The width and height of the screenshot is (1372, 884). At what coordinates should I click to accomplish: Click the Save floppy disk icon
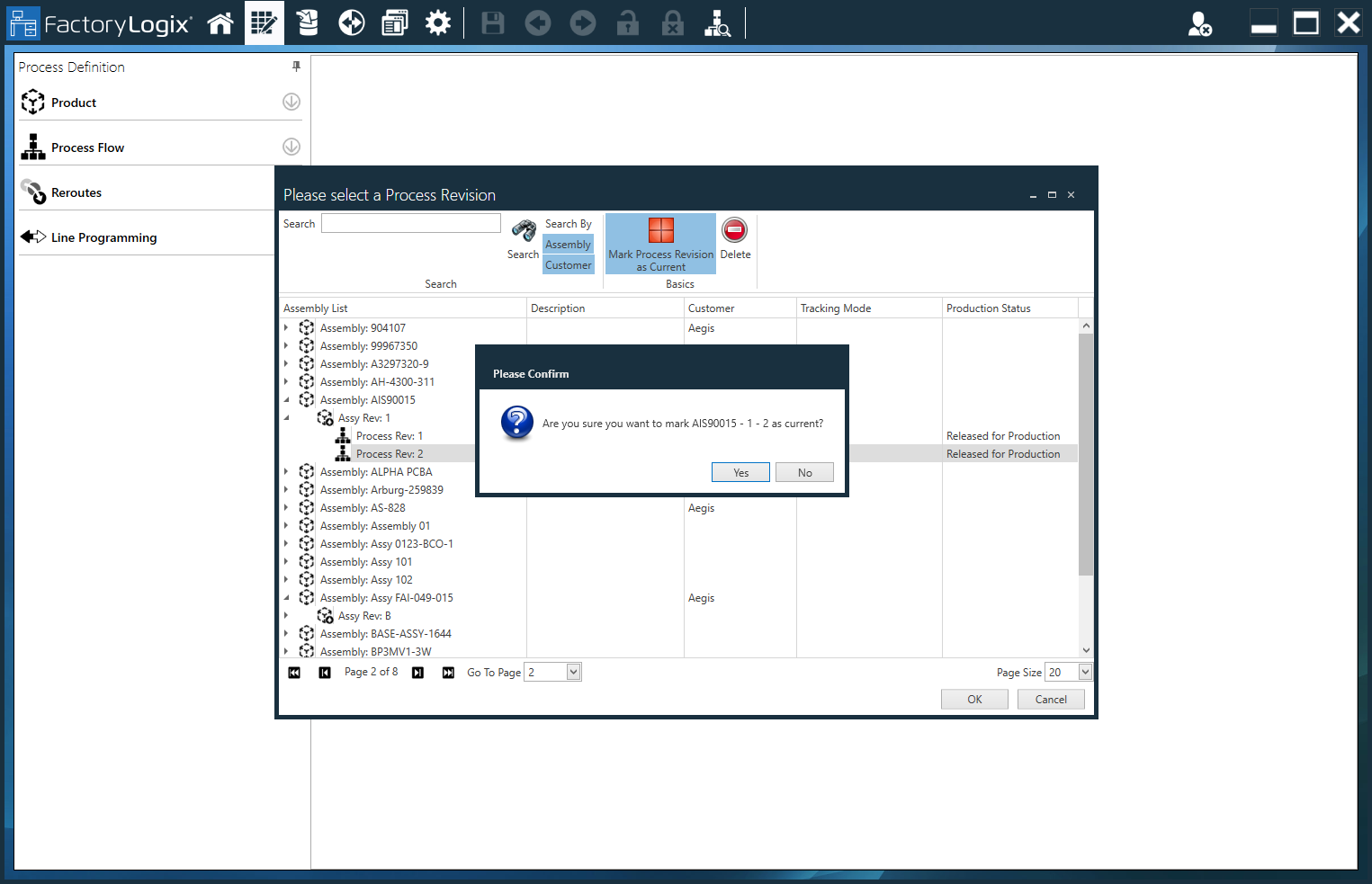point(493,22)
